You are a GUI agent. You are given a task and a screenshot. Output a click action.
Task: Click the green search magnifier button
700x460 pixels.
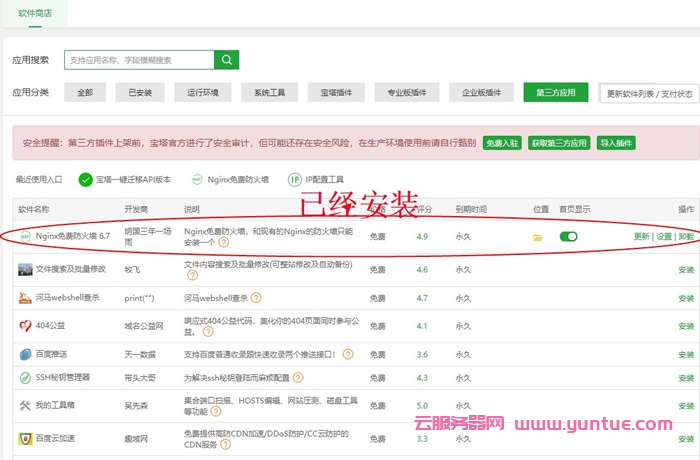coord(228,60)
